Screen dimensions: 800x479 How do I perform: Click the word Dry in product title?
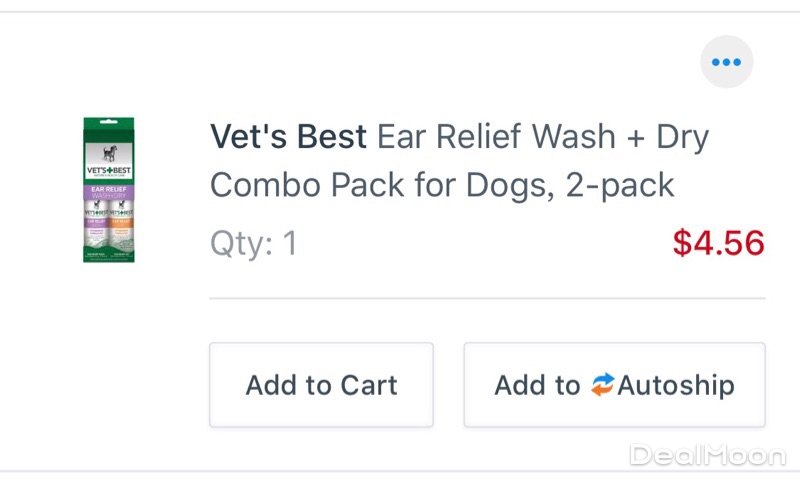(682, 137)
